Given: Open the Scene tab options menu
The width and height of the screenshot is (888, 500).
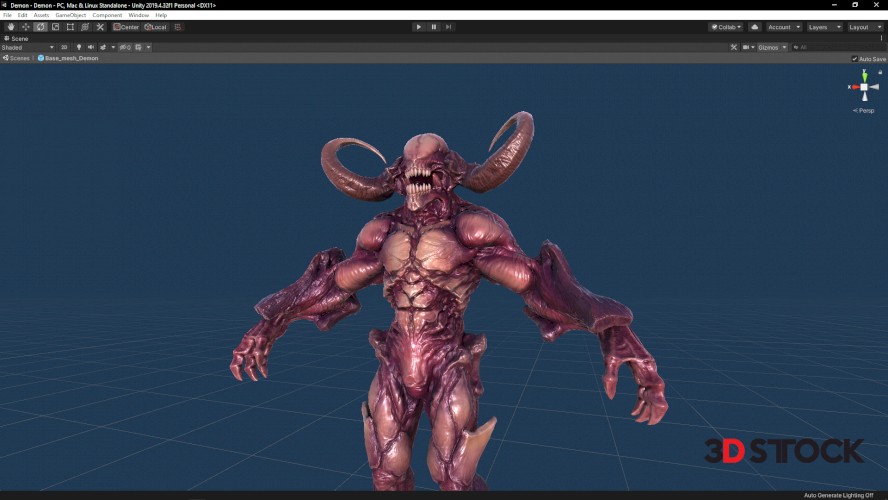Looking at the screenshot, I should [881, 39].
